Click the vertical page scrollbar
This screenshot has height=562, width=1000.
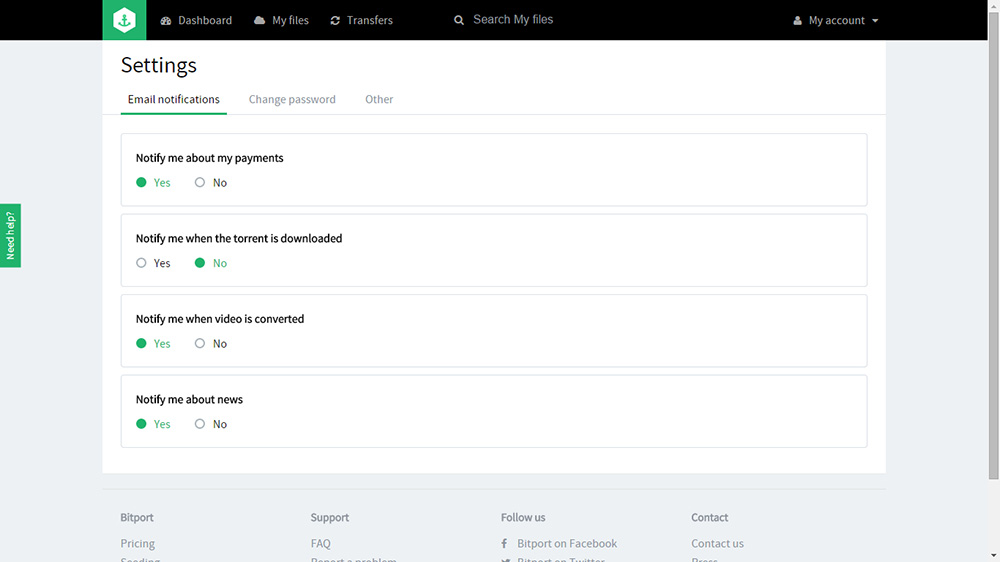tap(994, 246)
